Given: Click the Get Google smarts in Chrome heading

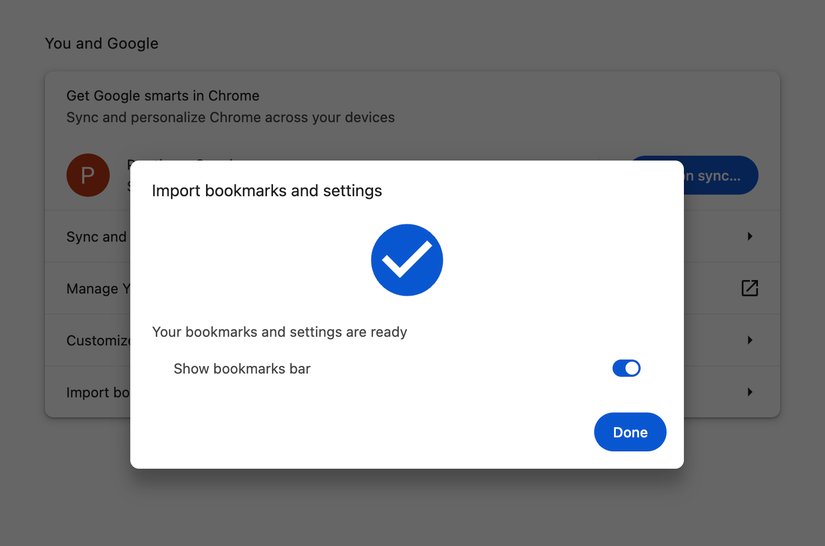Looking at the screenshot, I should (x=163, y=96).
